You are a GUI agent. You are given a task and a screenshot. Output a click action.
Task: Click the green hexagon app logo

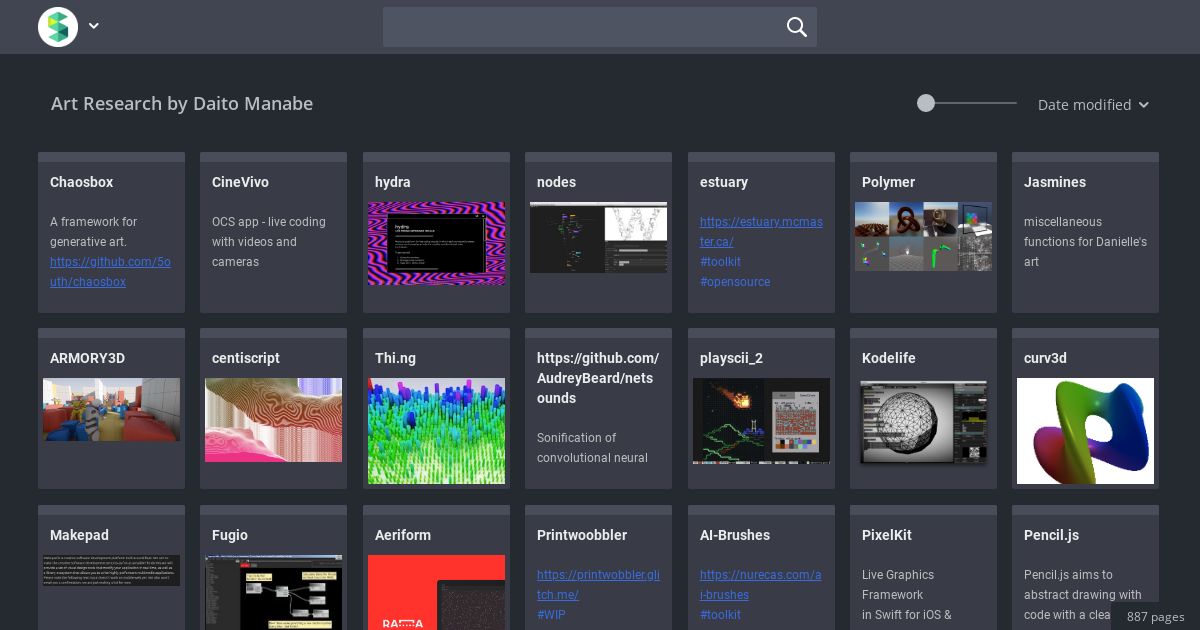pyautogui.click(x=58, y=26)
